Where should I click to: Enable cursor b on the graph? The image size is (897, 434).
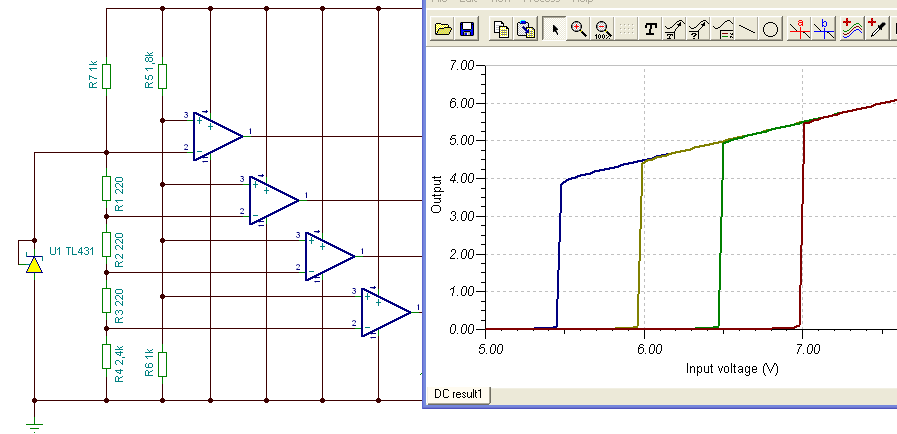(824, 29)
